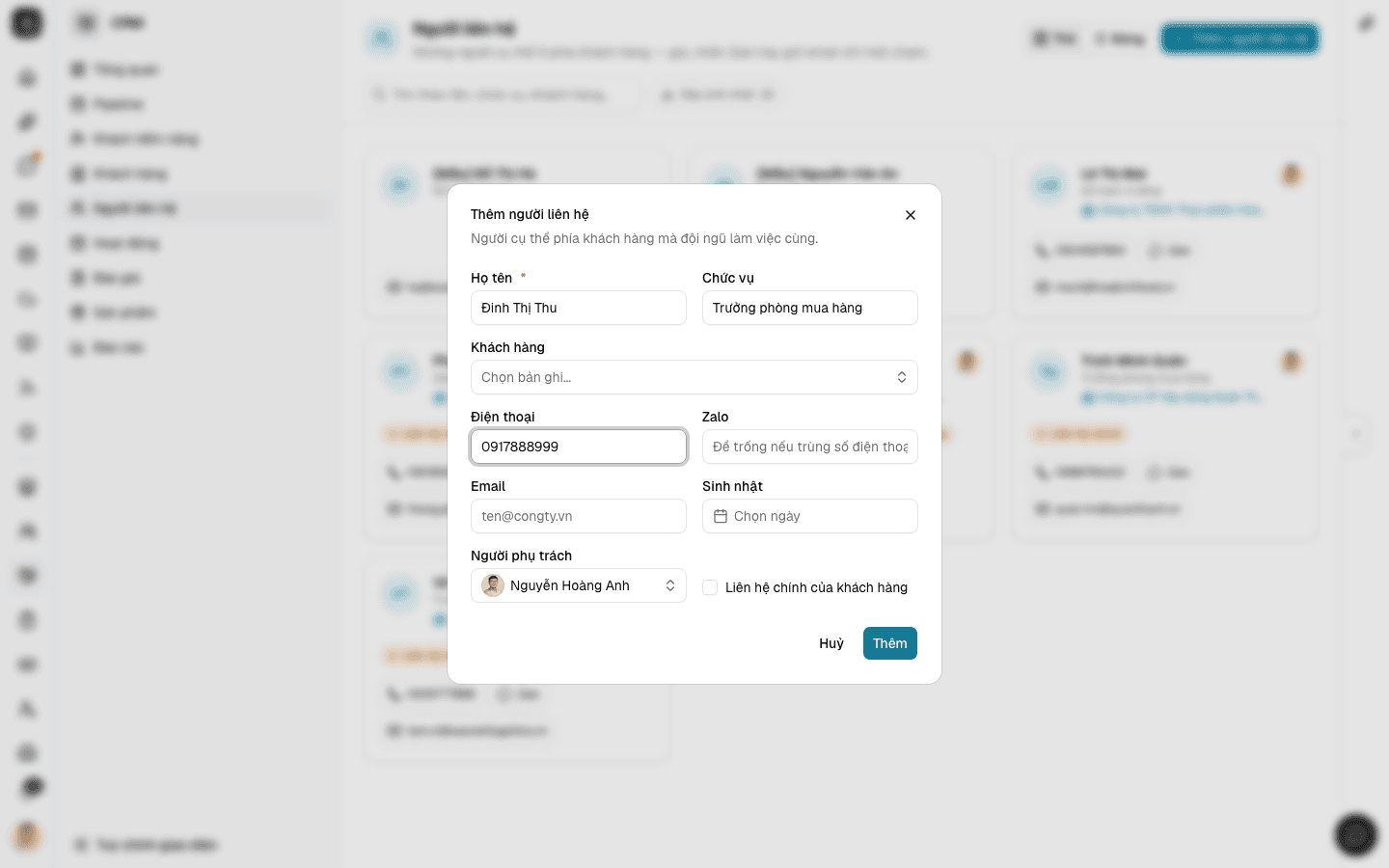Click the Liên hệ chính checkbox label
1389x868 pixels.
tap(816, 587)
